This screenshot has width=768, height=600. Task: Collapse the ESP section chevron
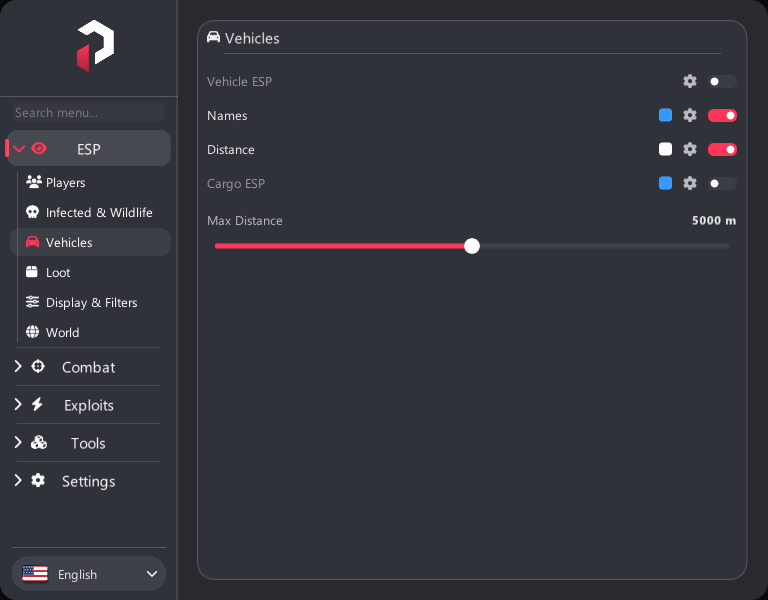point(19,148)
